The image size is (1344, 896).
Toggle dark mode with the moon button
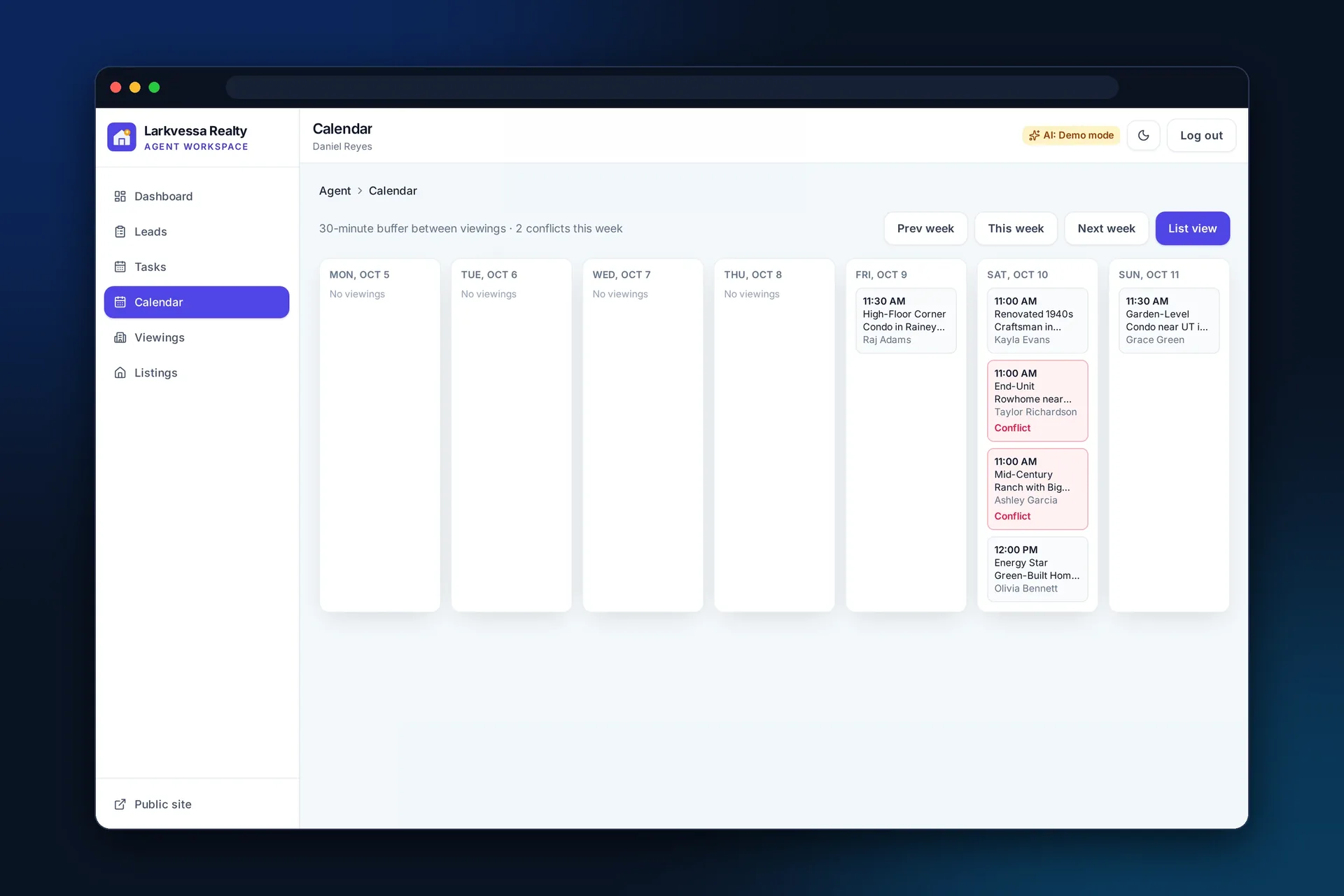coord(1144,136)
